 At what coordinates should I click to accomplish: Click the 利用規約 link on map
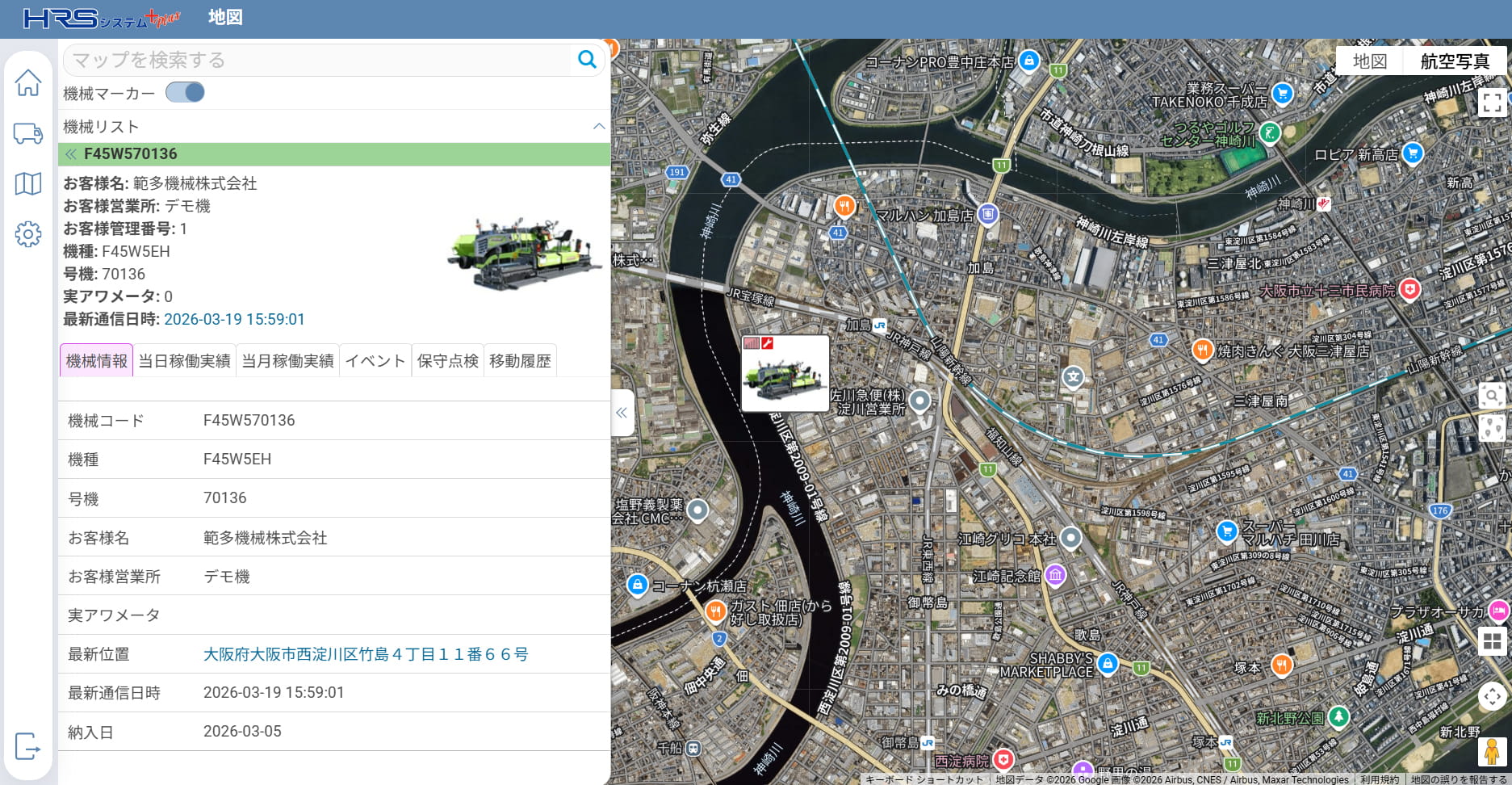coord(1380,779)
